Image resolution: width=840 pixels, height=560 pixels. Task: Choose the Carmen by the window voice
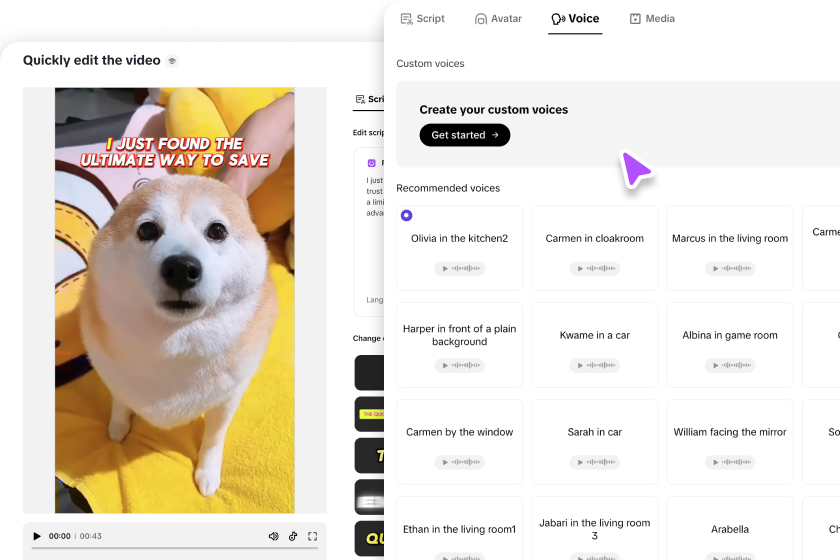click(460, 442)
